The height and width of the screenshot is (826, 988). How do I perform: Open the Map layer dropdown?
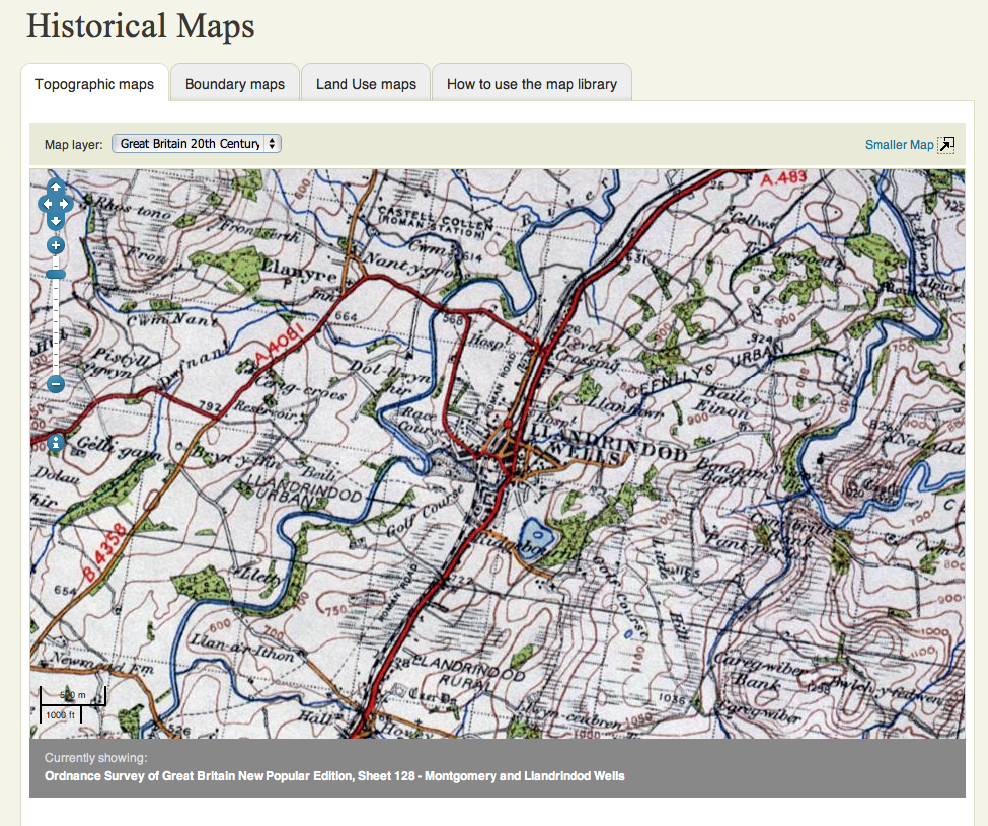[197, 144]
